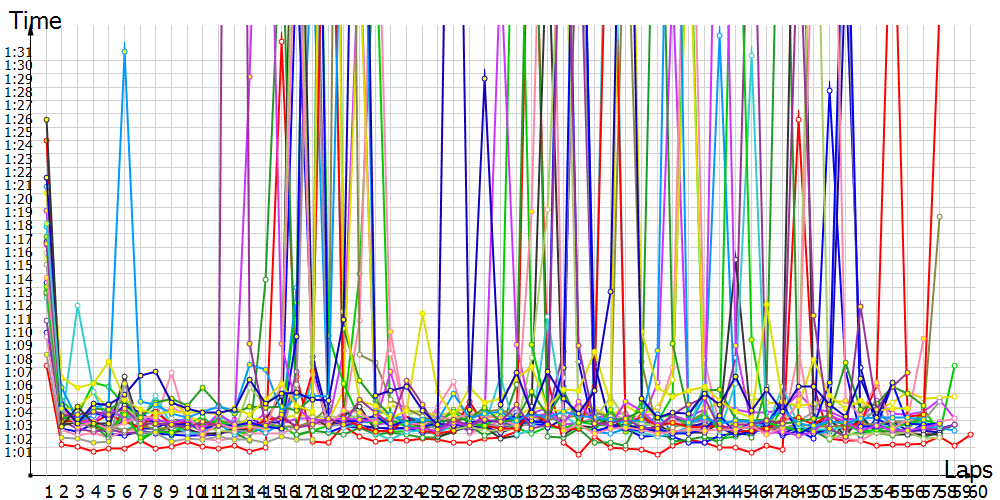Select the 1:01 label on the time axis
The height and width of the screenshot is (500, 1000).
[18, 452]
